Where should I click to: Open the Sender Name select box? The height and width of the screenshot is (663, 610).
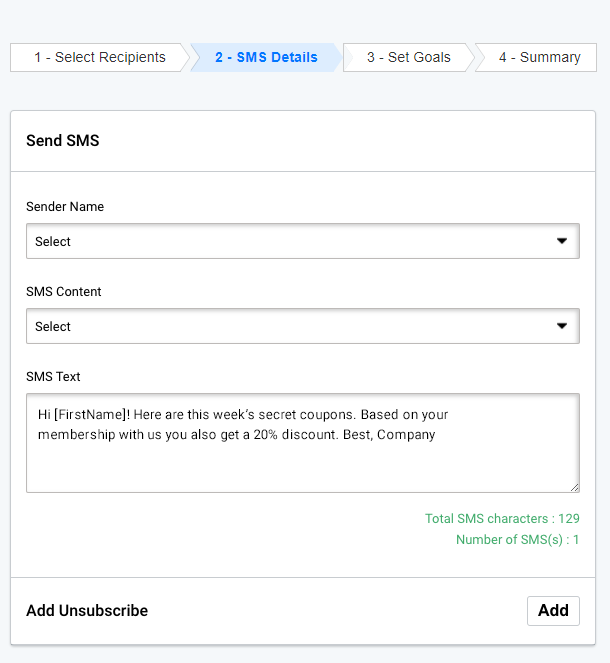[290, 241]
